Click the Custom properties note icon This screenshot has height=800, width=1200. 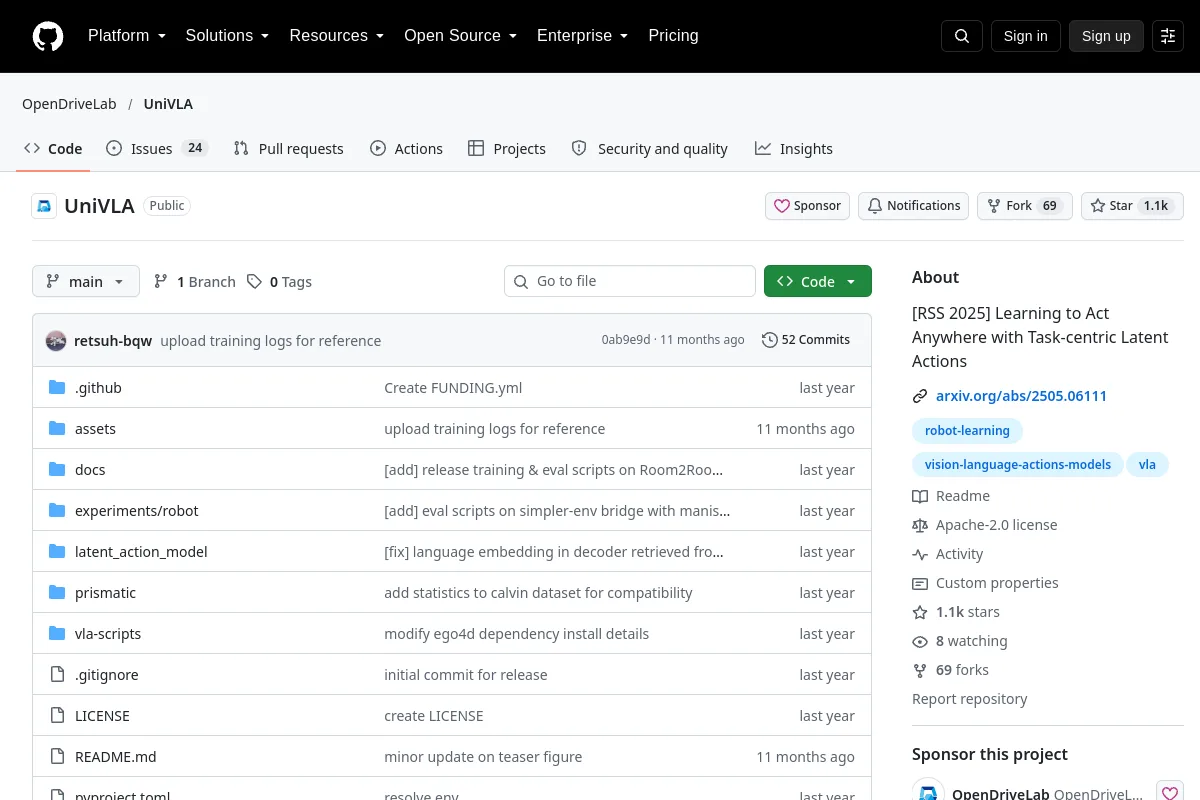pyautogui.click(x=920, y=583)
